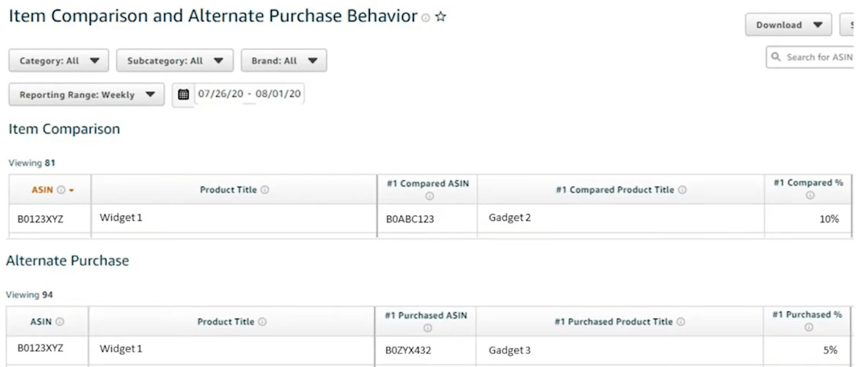Mark report as favorite with star icon
The width and height of the screenshot is (864, 367).
coord(440,17)
